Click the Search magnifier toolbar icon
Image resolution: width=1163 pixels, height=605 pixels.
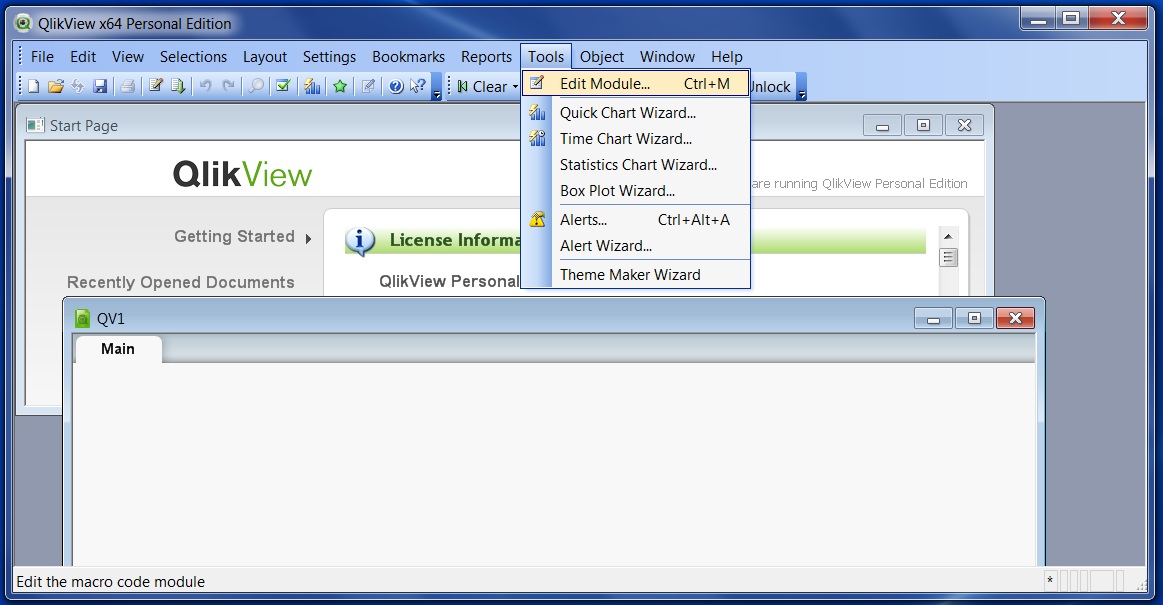tap(256, 86)
